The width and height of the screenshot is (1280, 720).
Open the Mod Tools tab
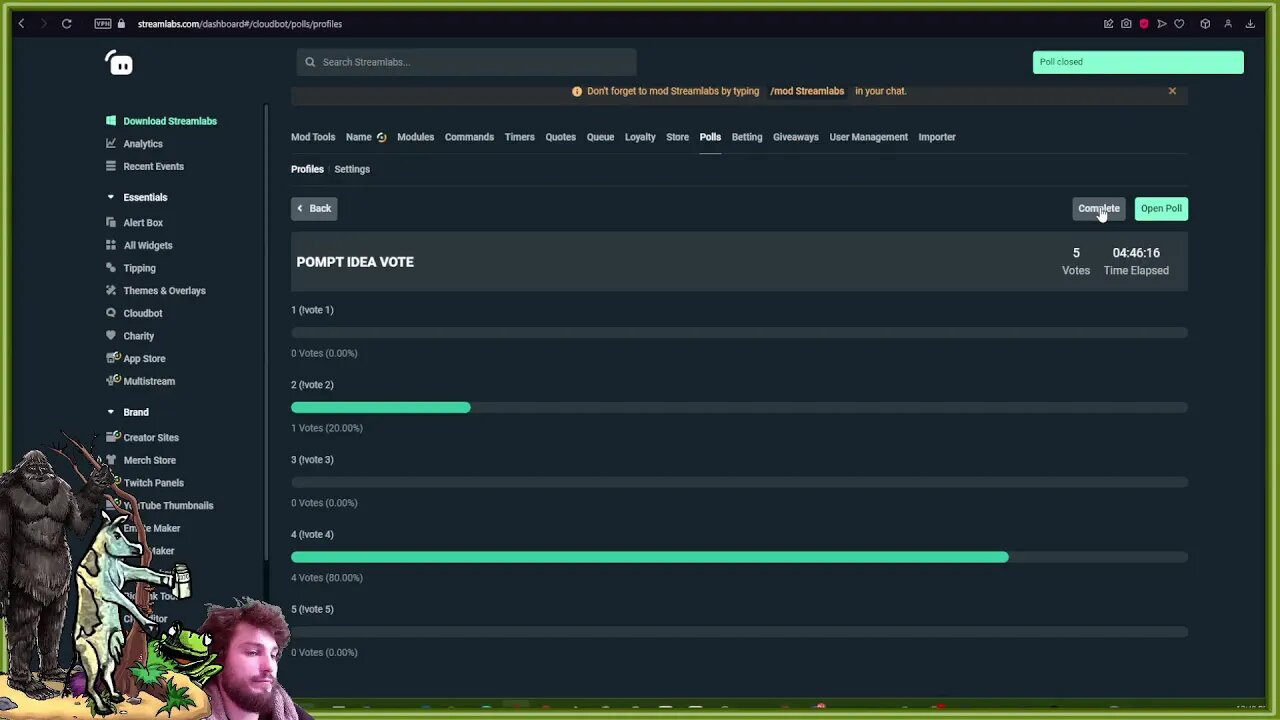pyautogui.click(x=313, y=137)
